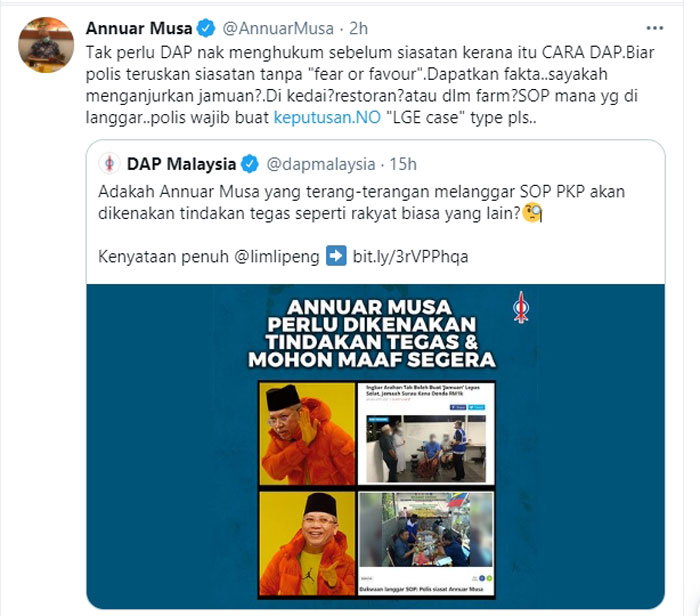700x616 pixels.
Task: Click the 15h quoted tweet timestamp
Action: [403, 164]
